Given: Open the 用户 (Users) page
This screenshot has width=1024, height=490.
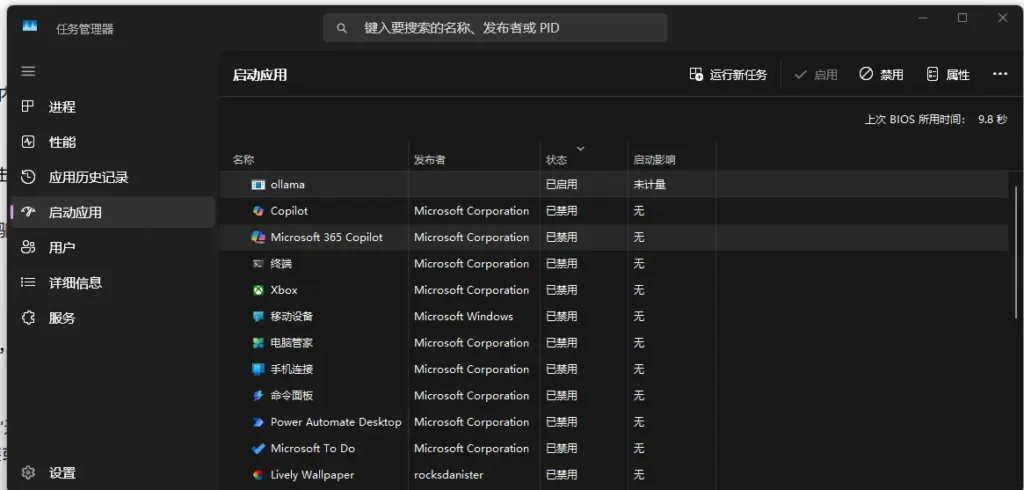Looking at the screenshot, I should click(112, 248).
